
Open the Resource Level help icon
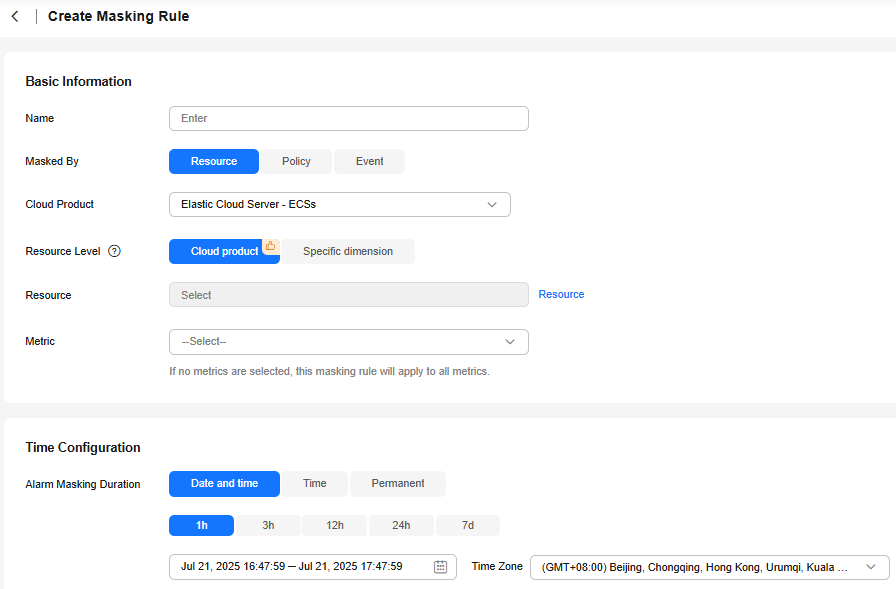tap(114, 251)
